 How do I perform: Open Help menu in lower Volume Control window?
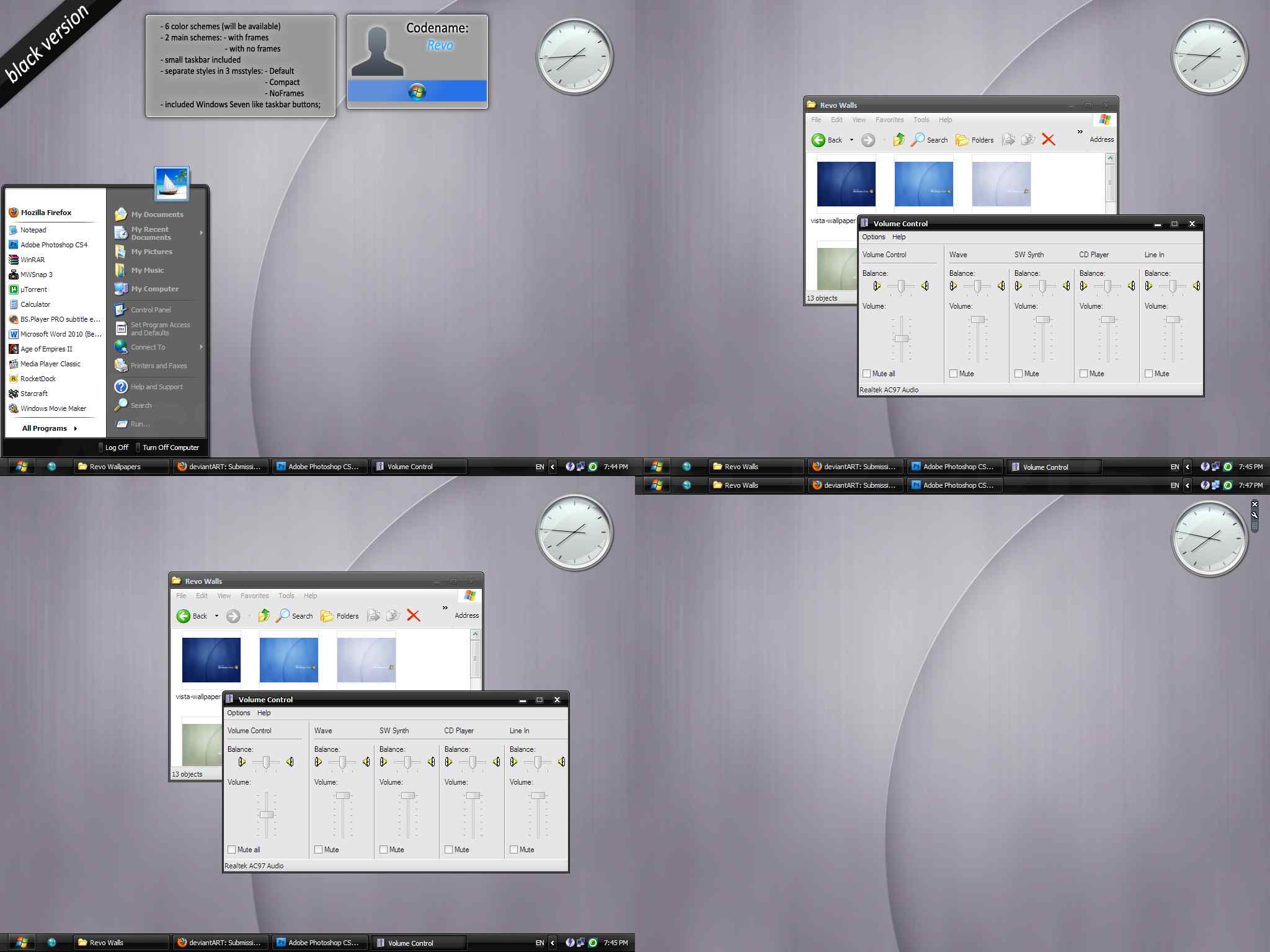(264, 713)
